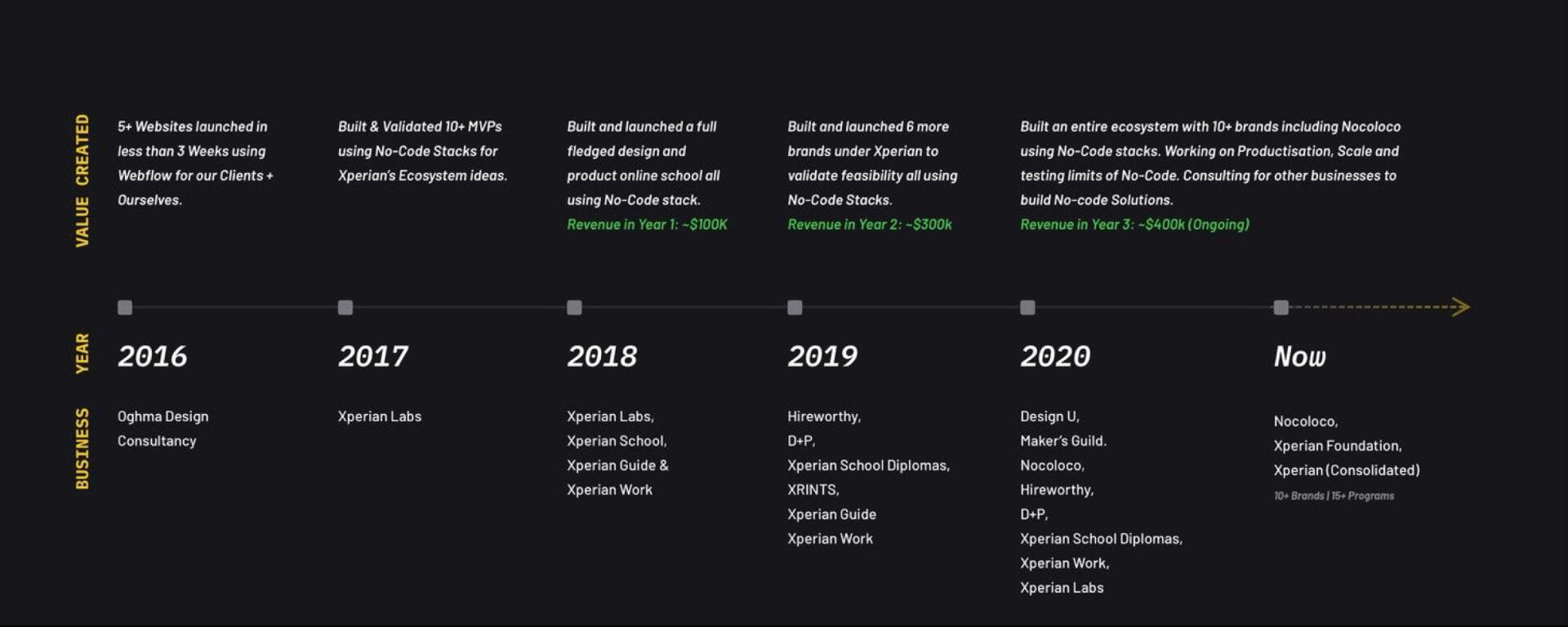Select the 2016 year heading

(153, 356)
